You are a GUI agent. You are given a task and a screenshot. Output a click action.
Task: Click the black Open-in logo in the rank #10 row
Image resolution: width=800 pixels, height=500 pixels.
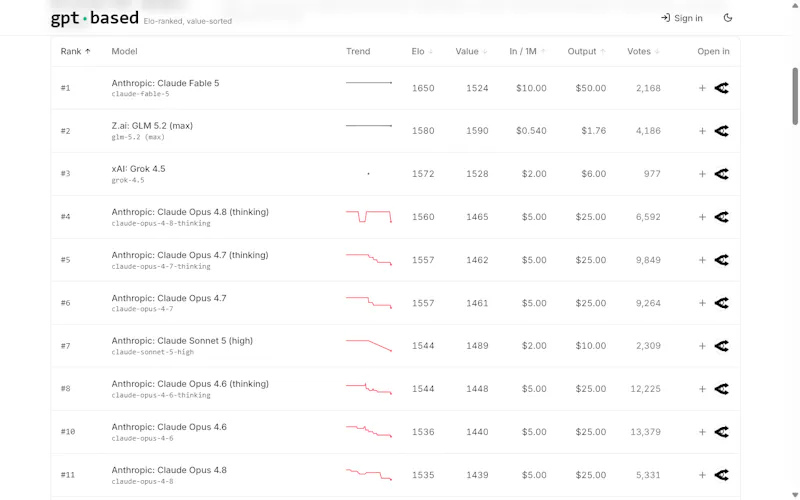721,432
